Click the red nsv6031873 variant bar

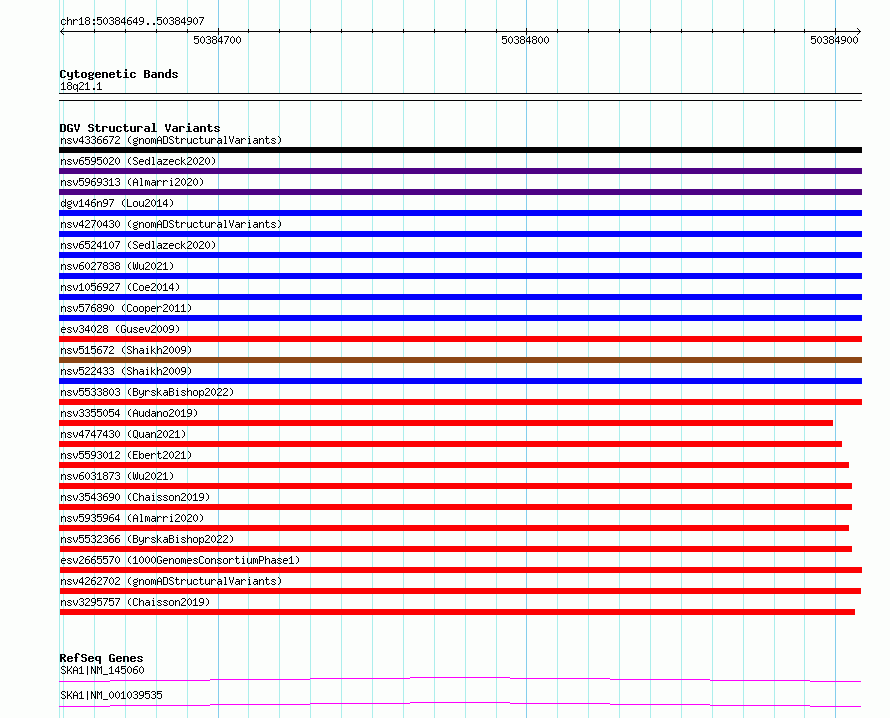pos(456,486)
